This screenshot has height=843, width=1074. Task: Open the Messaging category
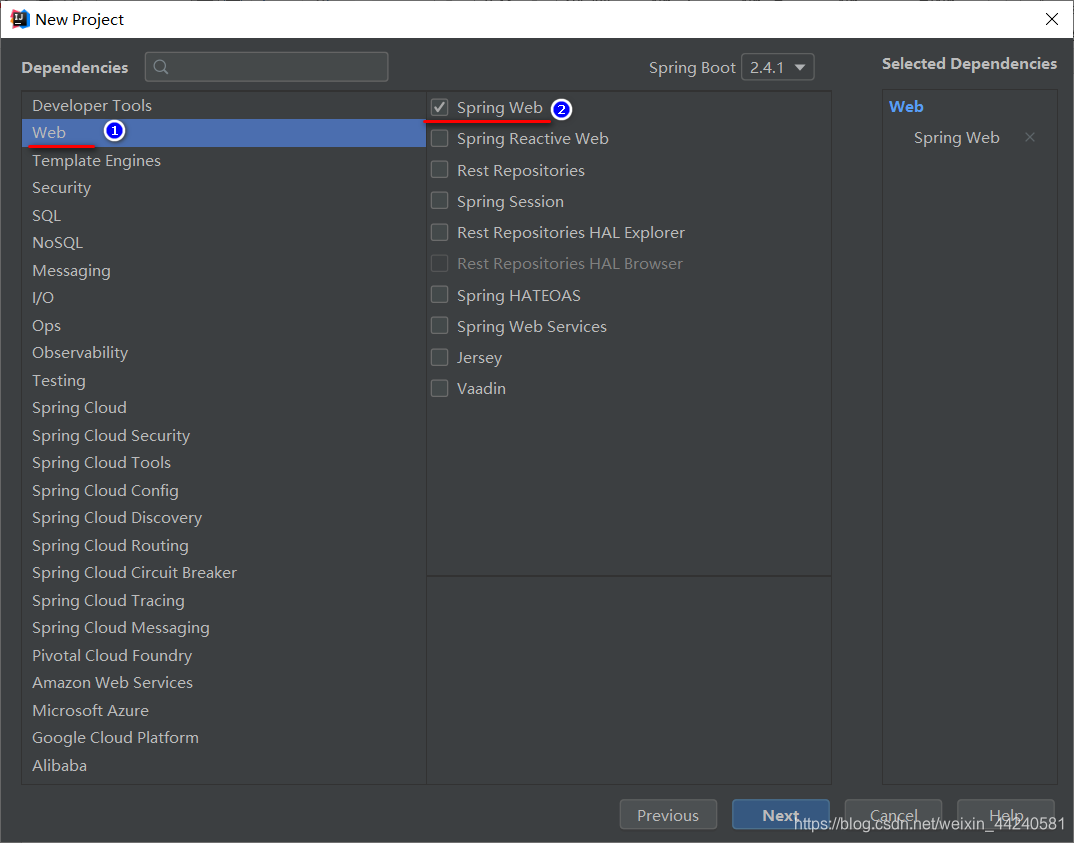pyautogui.click(x=224, y=270)
